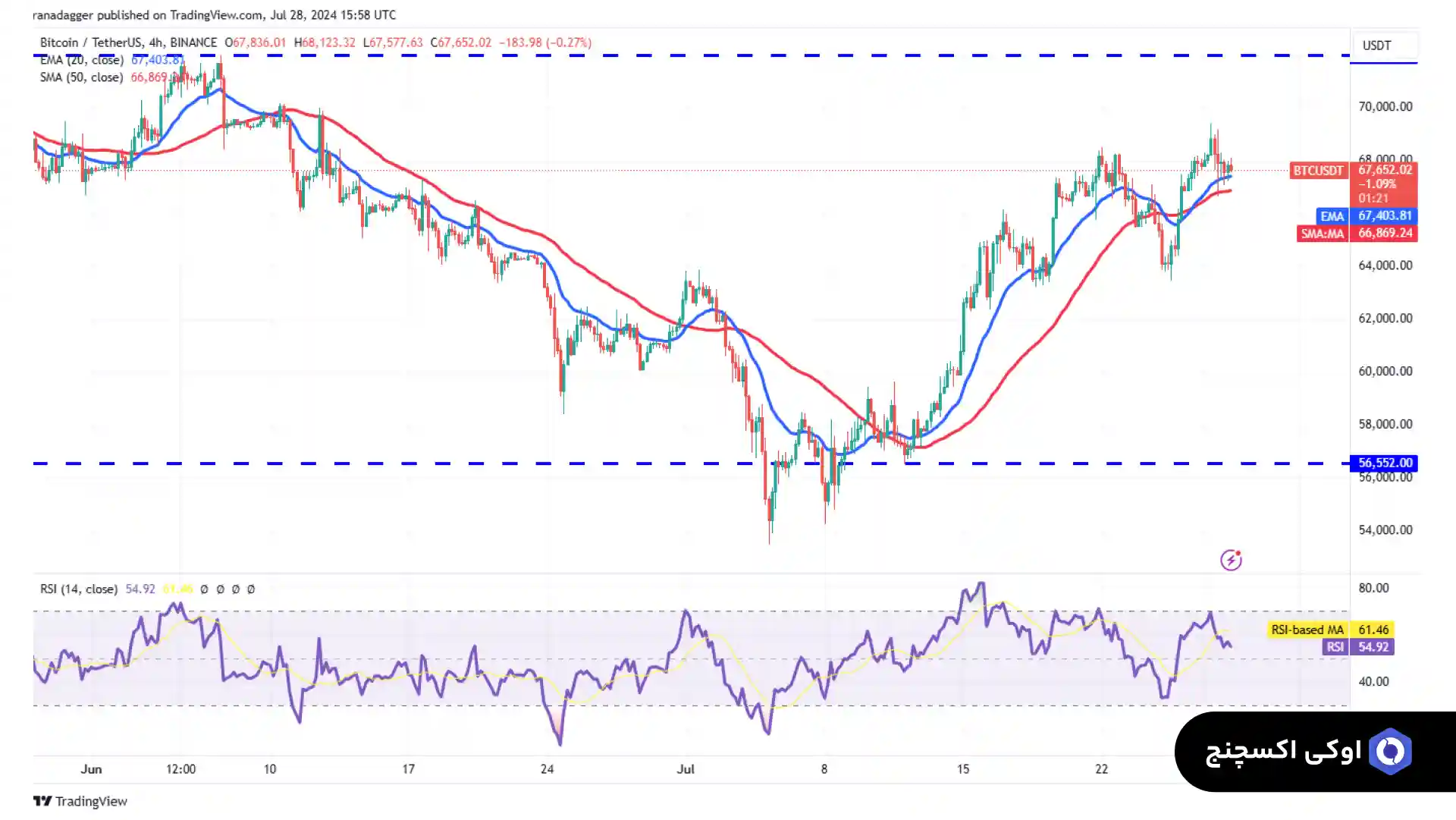1456x820 pixels.
Task: Click the 15 date on time axis
Action: tap(962, 769)
